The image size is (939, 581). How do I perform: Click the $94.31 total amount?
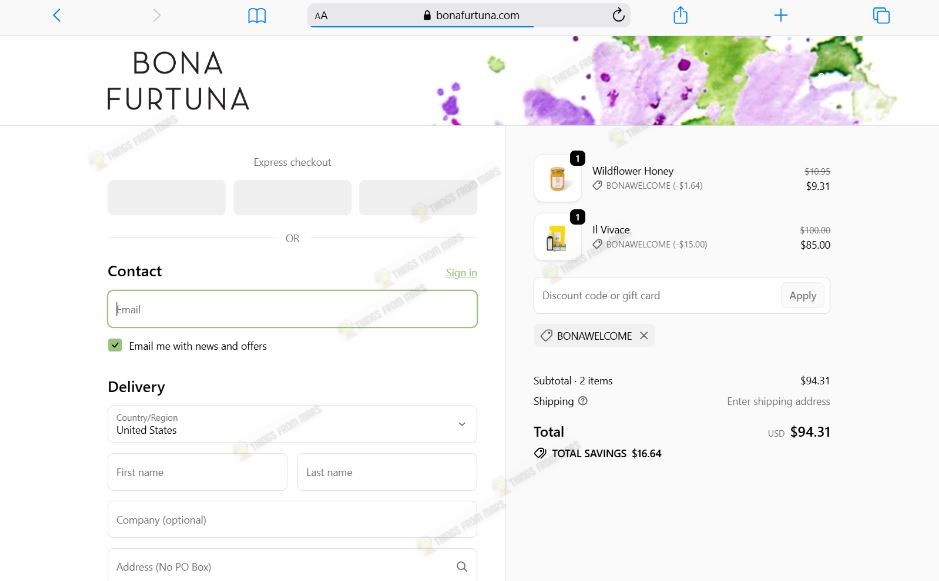pos(810,432)
